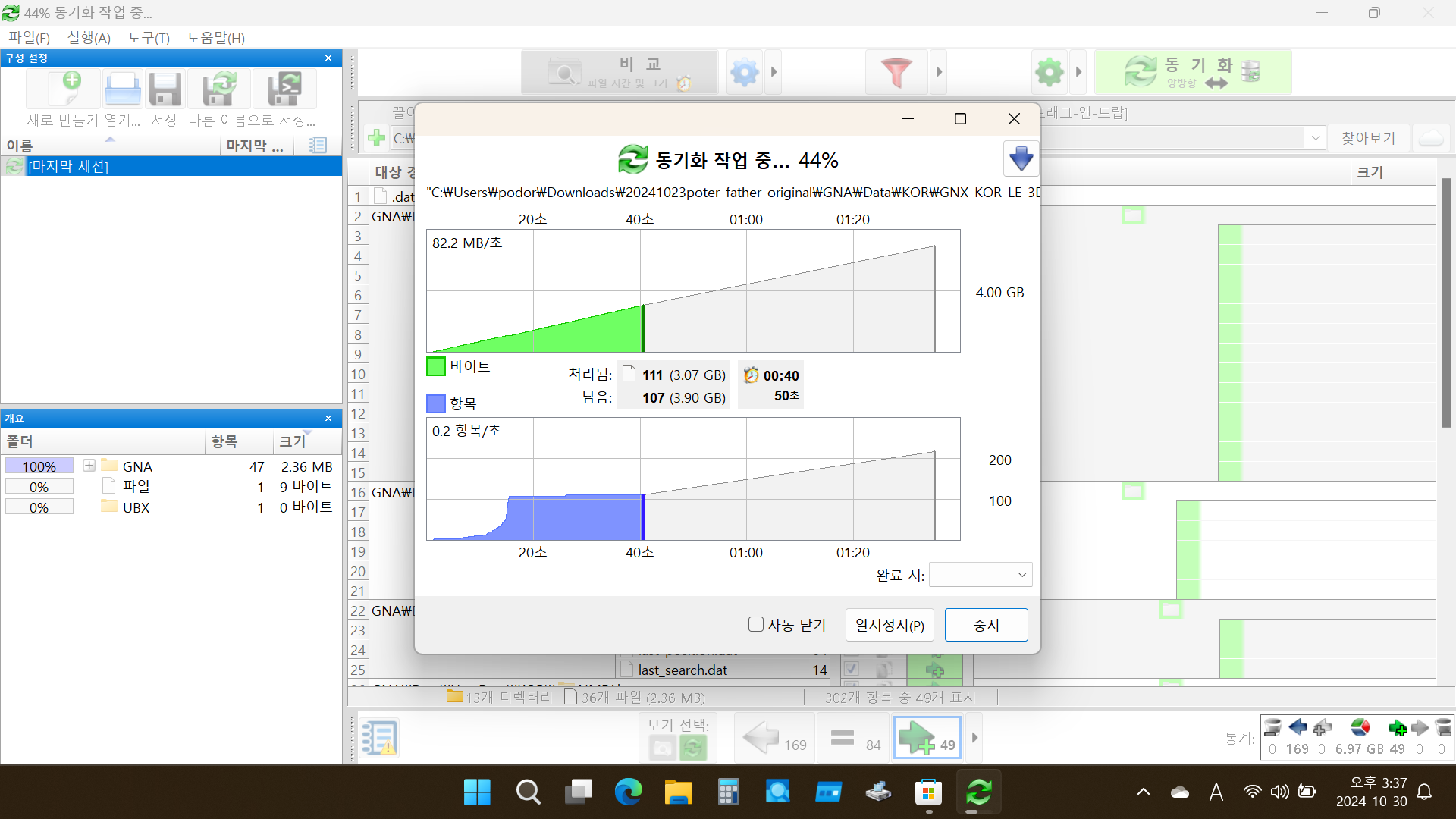The width and height of the screenshot is (1456, 819).
Task: Open the Open configuration folder icon
Action: coord(122,90)
